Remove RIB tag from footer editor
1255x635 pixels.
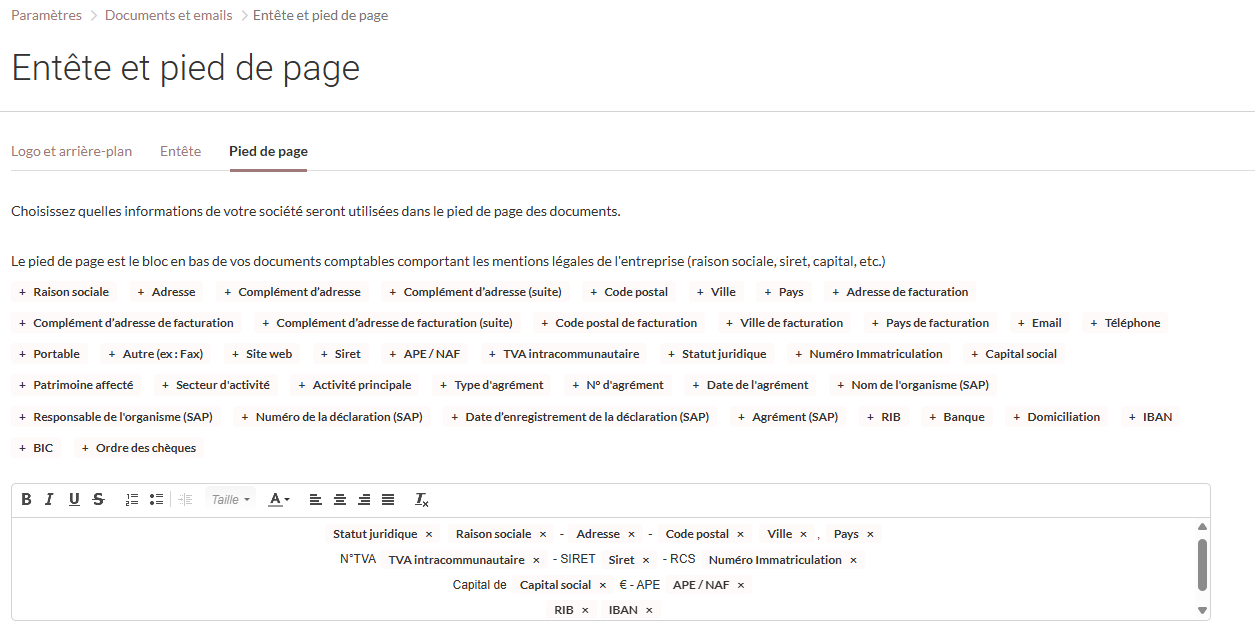coord(585,610)
